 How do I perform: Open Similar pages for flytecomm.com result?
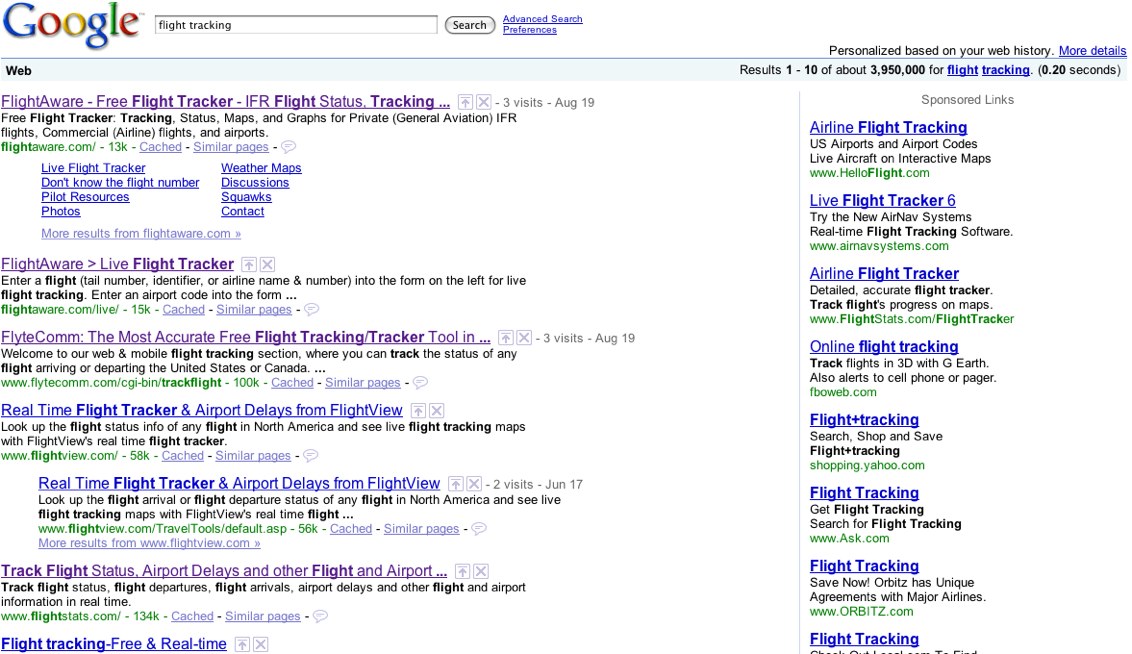(362, 383)
